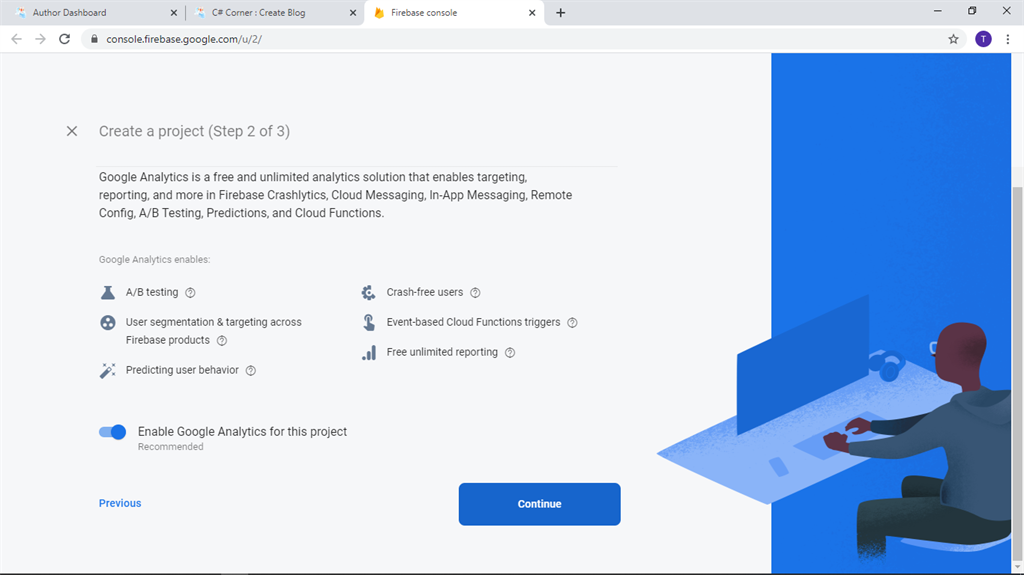Click the 'Crash-free users' text
Screen dimensions: 1024x575
(424, 292)
